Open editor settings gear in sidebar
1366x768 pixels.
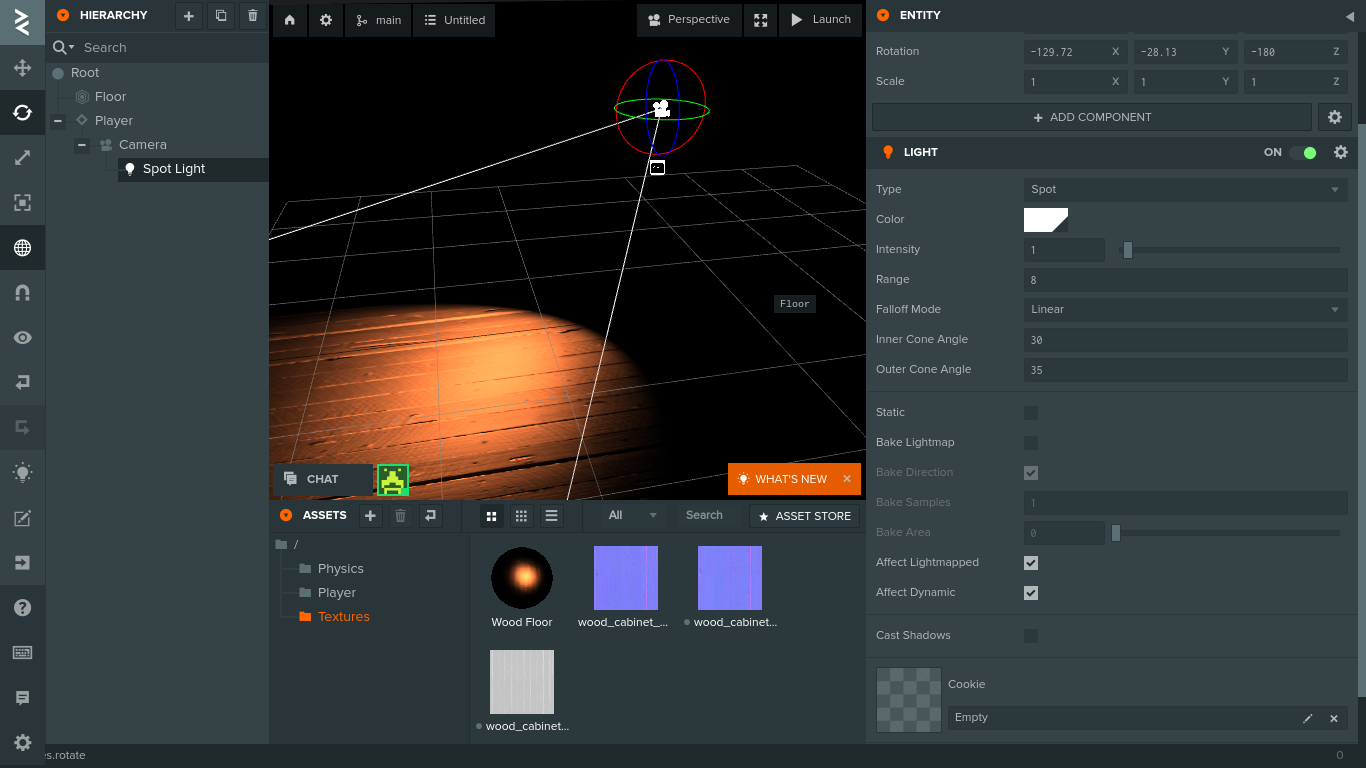22,742
